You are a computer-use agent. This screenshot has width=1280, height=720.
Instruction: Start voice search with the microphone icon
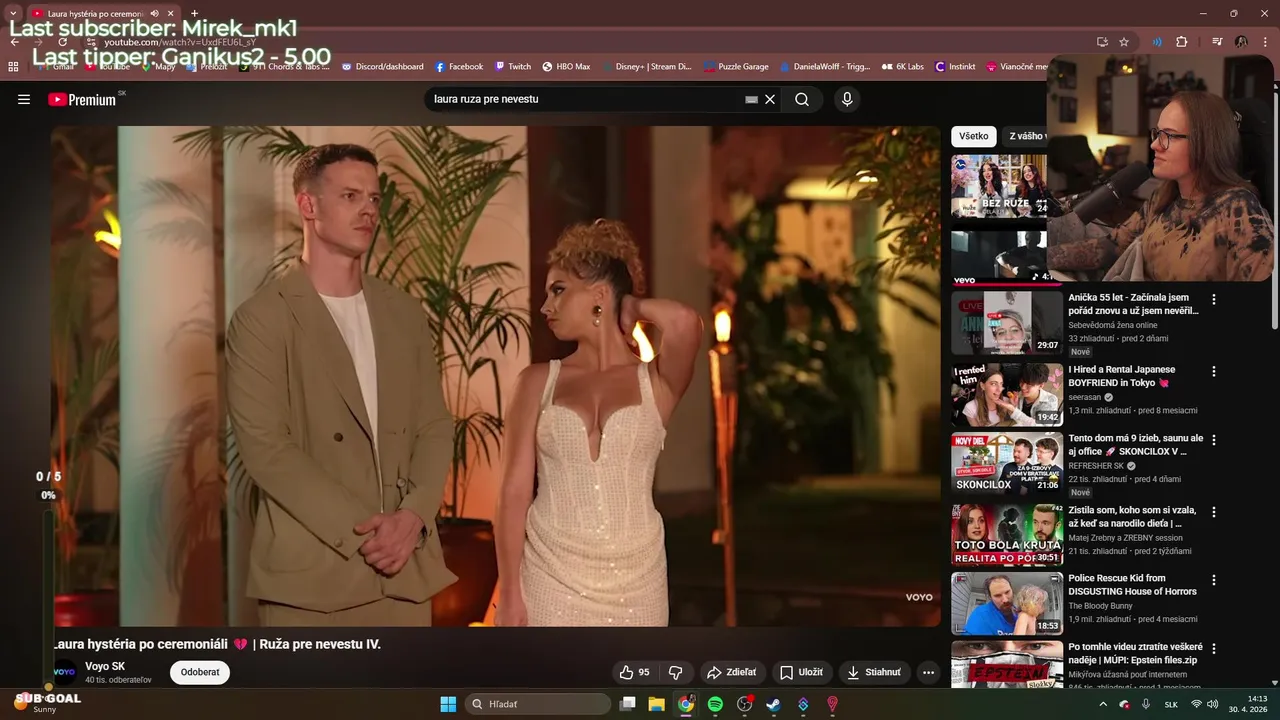[x=847, y=99]
